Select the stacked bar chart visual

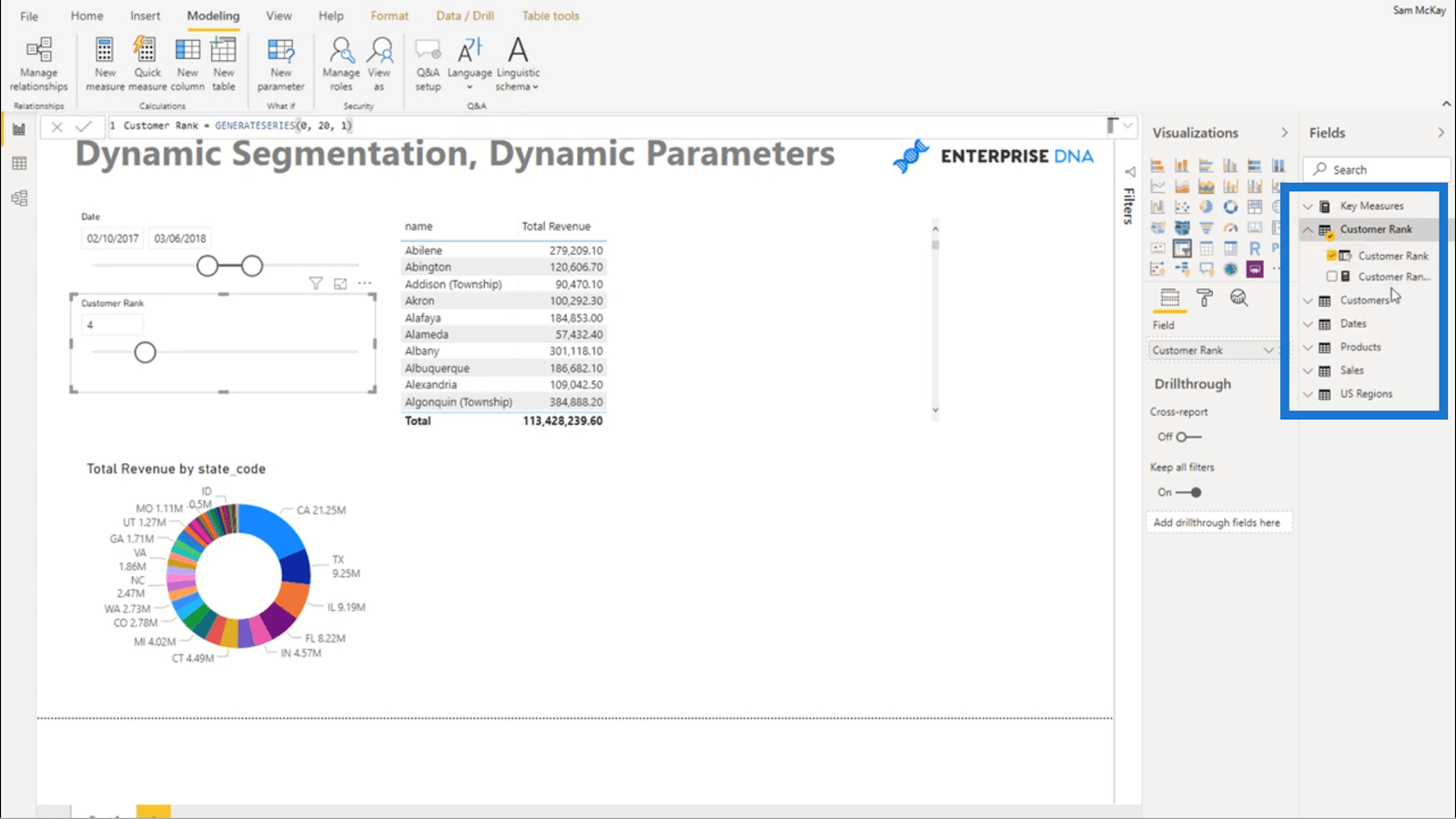pyautogui.click(x=1158, y=166)
